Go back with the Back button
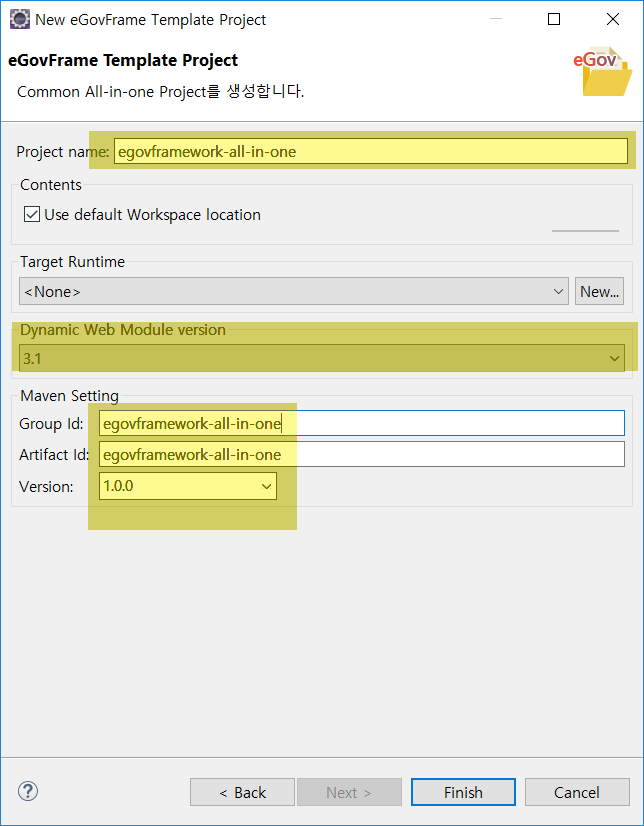Screen dimensions: 644x826 coord(242,792)
